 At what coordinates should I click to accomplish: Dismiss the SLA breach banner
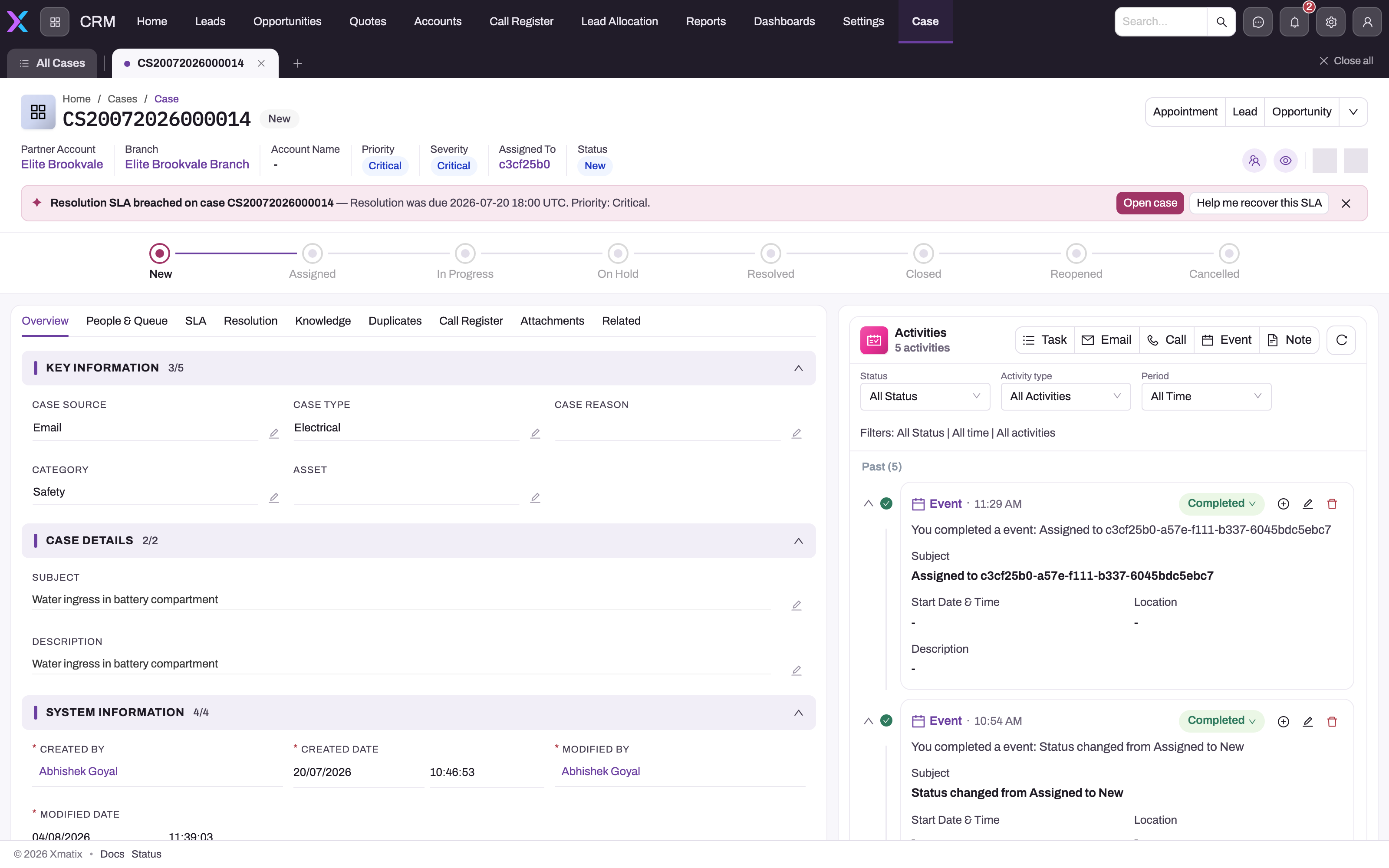(x=1346, y=203)
